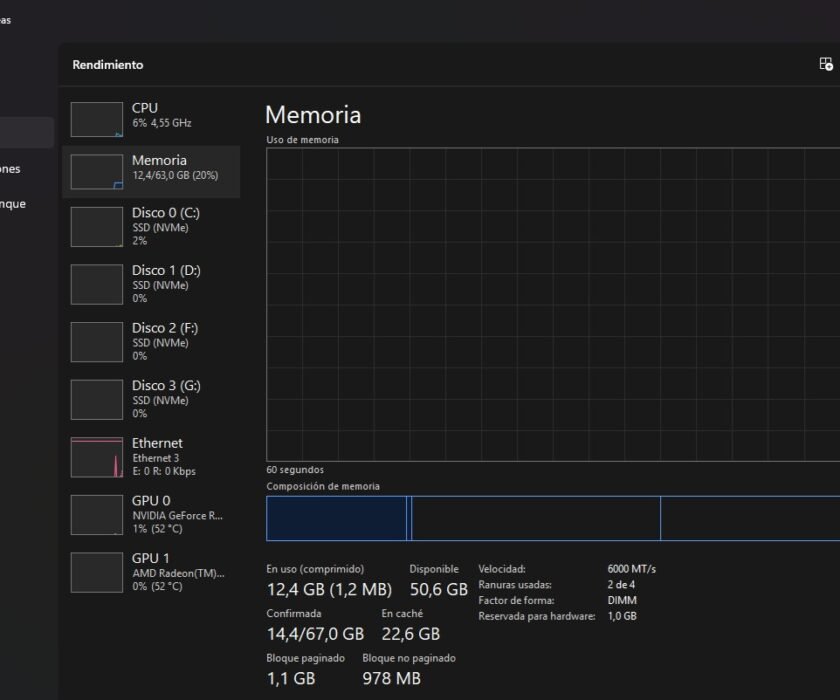Select the Ethernet network entry

(x=151, y=457)
